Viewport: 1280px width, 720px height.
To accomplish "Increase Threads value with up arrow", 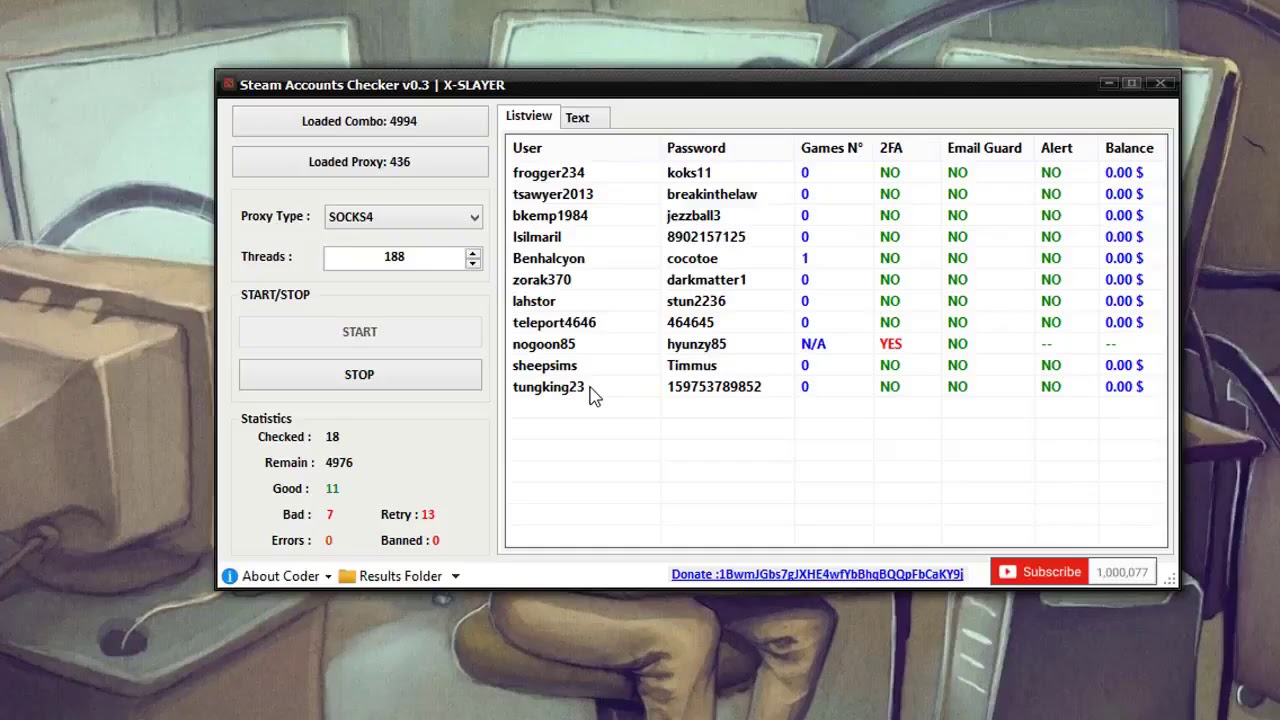I will [x=473, y=252].
